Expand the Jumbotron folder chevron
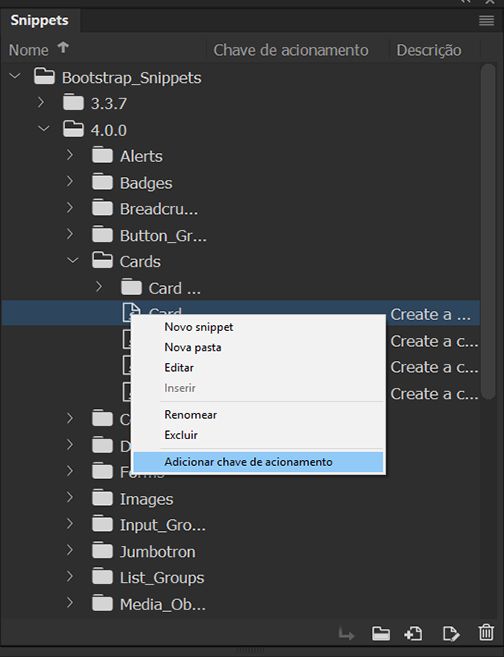Screen dimensions: 504x657 coord(70,550)
